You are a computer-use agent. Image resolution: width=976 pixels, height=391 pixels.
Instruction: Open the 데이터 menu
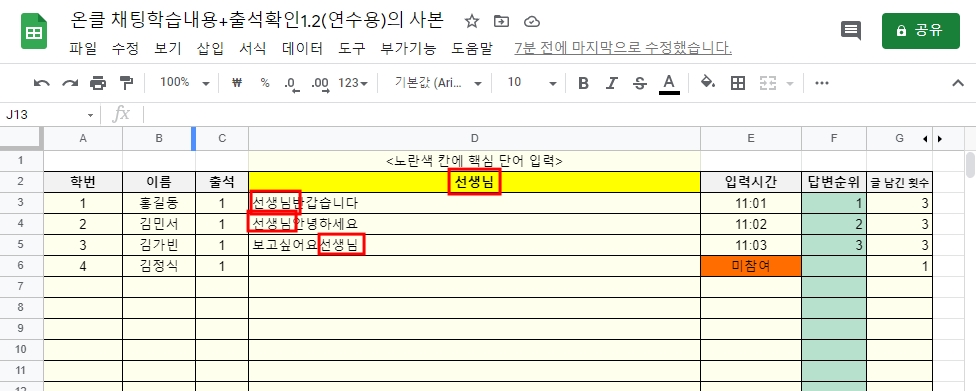coord(303,48)
